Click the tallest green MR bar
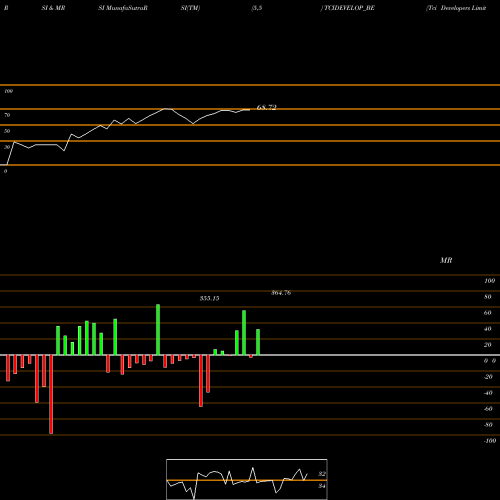Screen dimensions: 500x500 [x=158, y=330]
